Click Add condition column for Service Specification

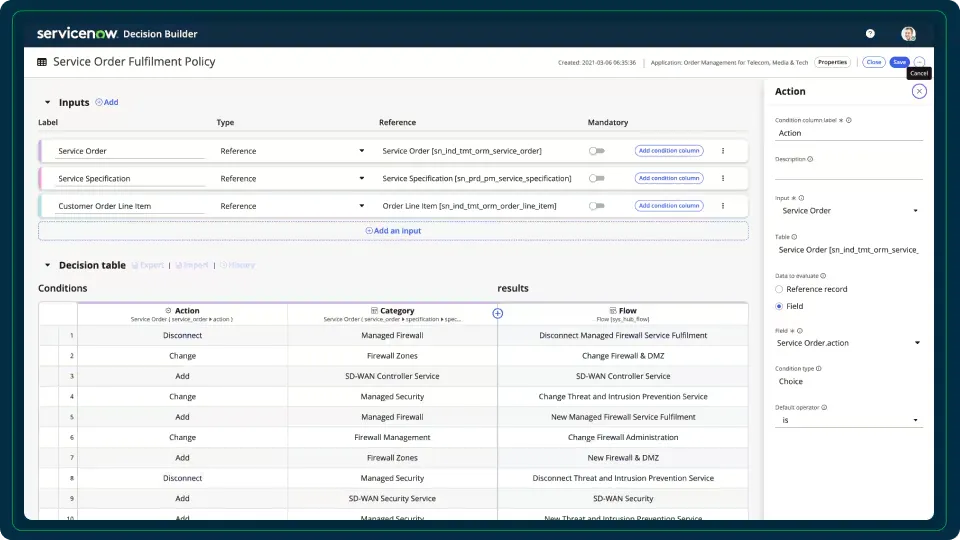point(669,178)
